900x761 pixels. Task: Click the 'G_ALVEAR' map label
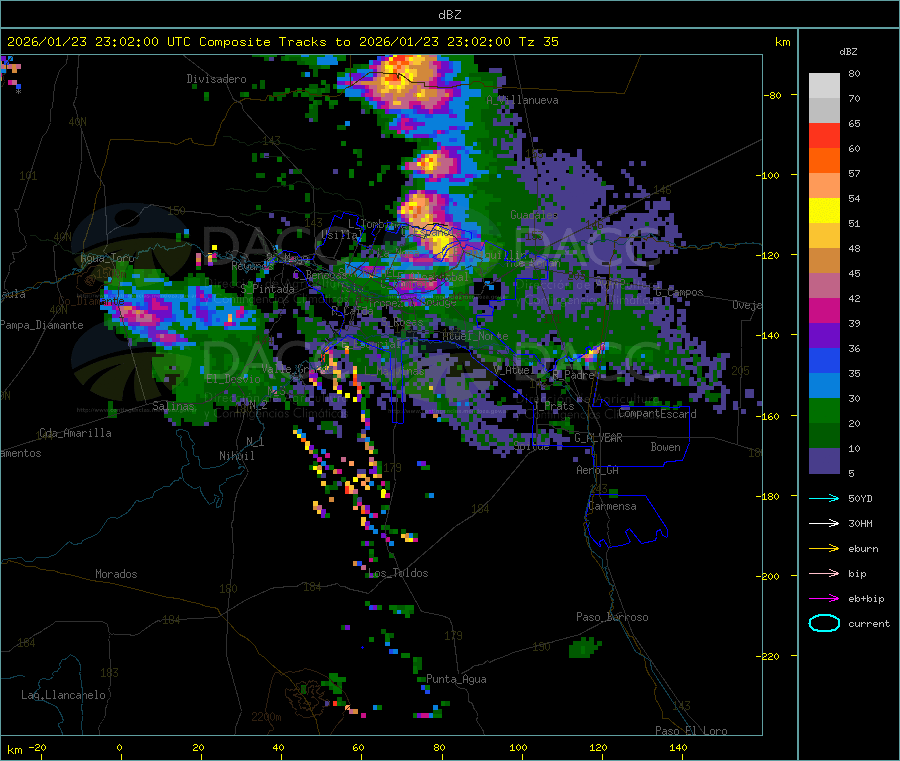(x=598, y=438)
